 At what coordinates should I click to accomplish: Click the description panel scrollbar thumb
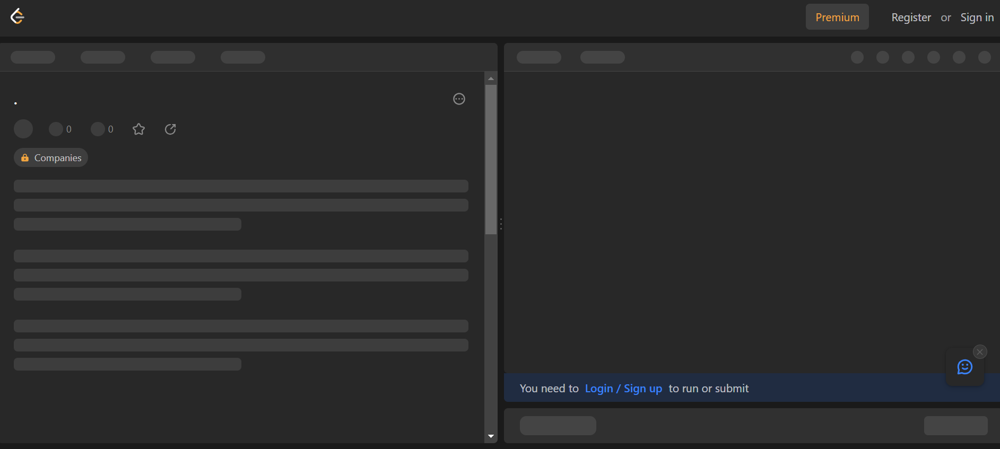coord(490,160)
